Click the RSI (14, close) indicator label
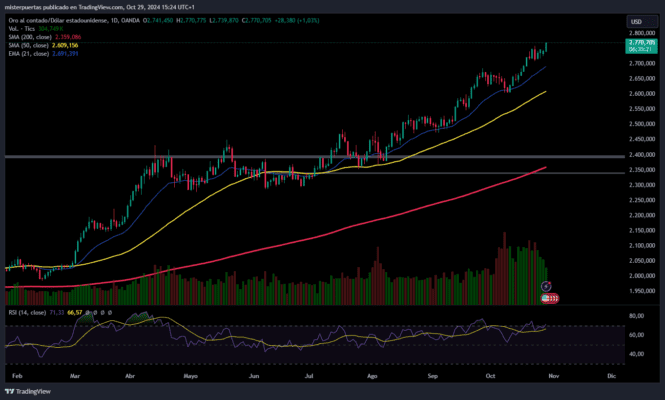Image resolution: width=665 pixels, height=400 pixels. coord(27,313)
